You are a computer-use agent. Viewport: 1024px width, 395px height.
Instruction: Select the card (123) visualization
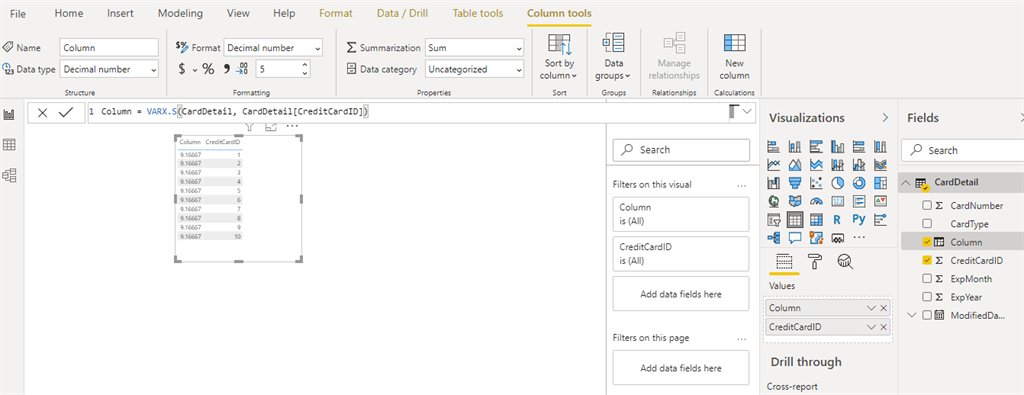click(x=838, y=201)
